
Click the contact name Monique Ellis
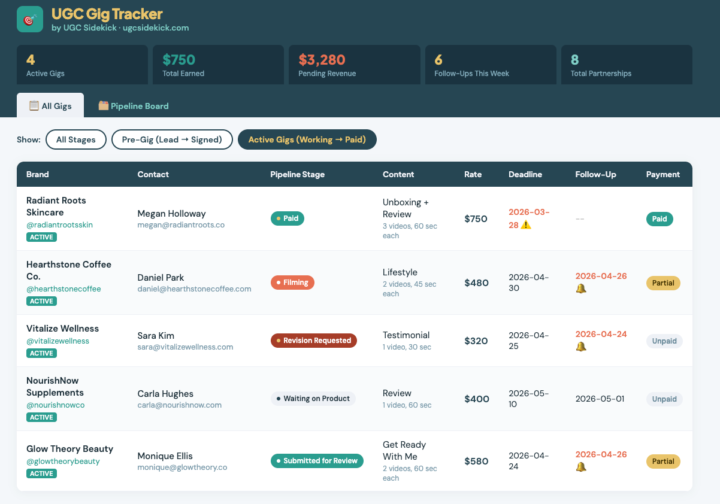(165, 456)
